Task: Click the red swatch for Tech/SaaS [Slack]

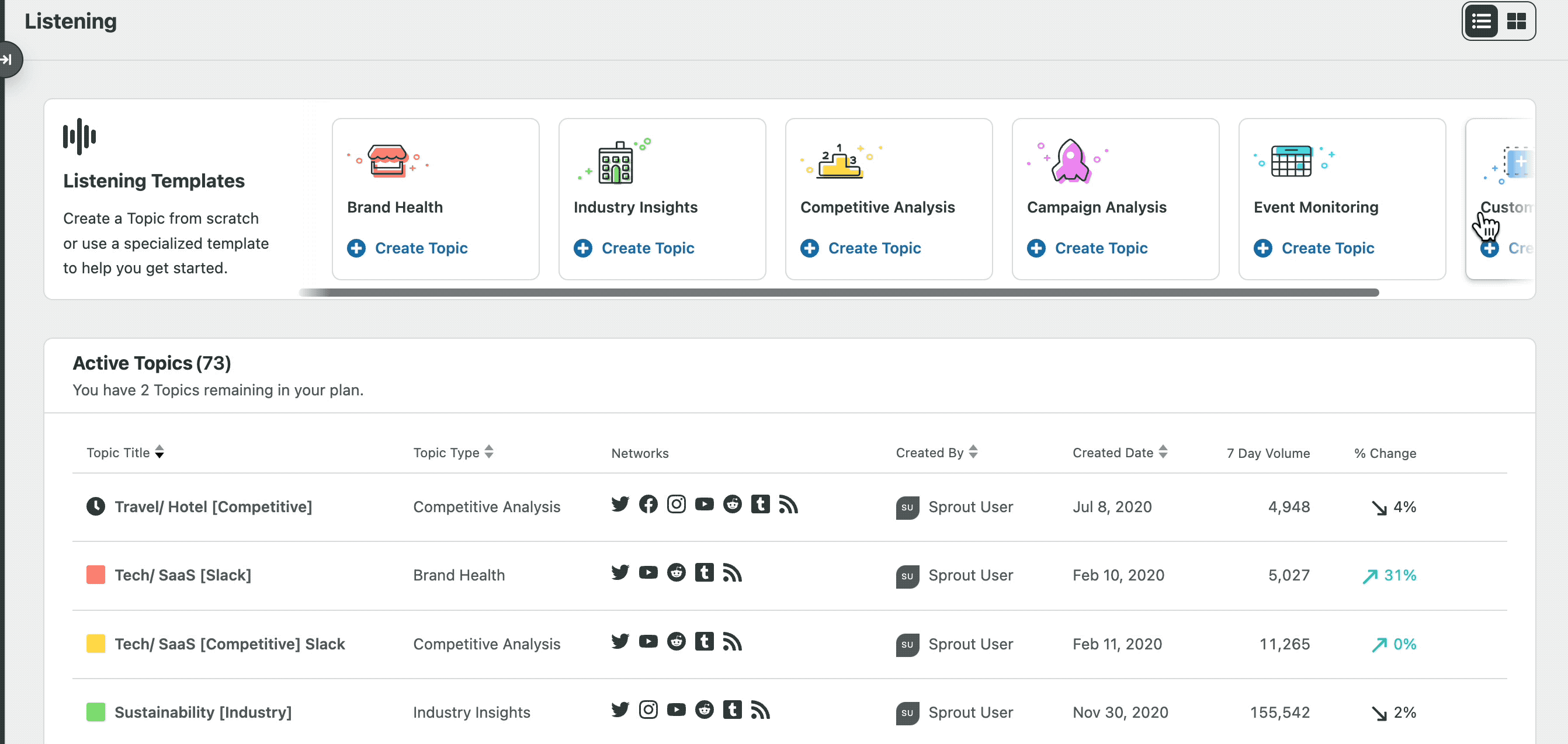Action: point(96,575)
